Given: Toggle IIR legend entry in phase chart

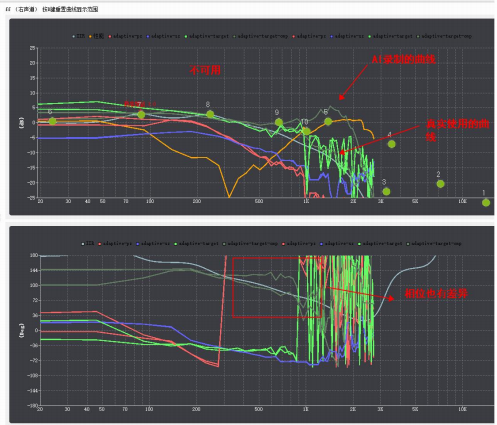Looking at the screenshot, I should pyautogui.click(x=88, y=244).
